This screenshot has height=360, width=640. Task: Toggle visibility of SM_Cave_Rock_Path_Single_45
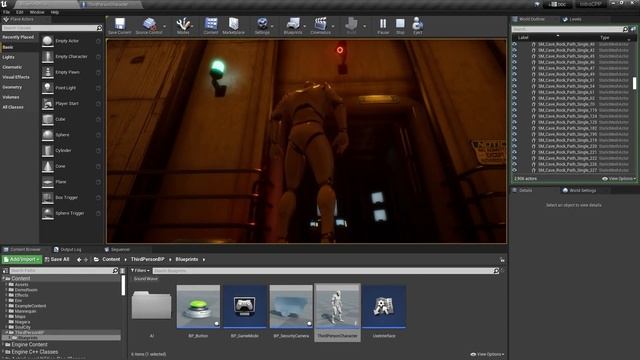[515, 56]
